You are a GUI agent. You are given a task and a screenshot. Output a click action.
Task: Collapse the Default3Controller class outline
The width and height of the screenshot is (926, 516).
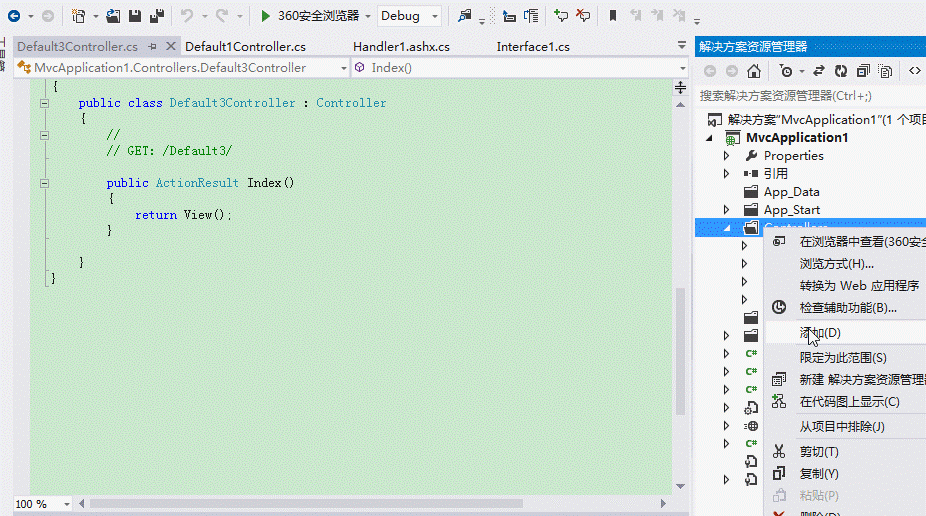pyautogui.click(x=44, y=103)
